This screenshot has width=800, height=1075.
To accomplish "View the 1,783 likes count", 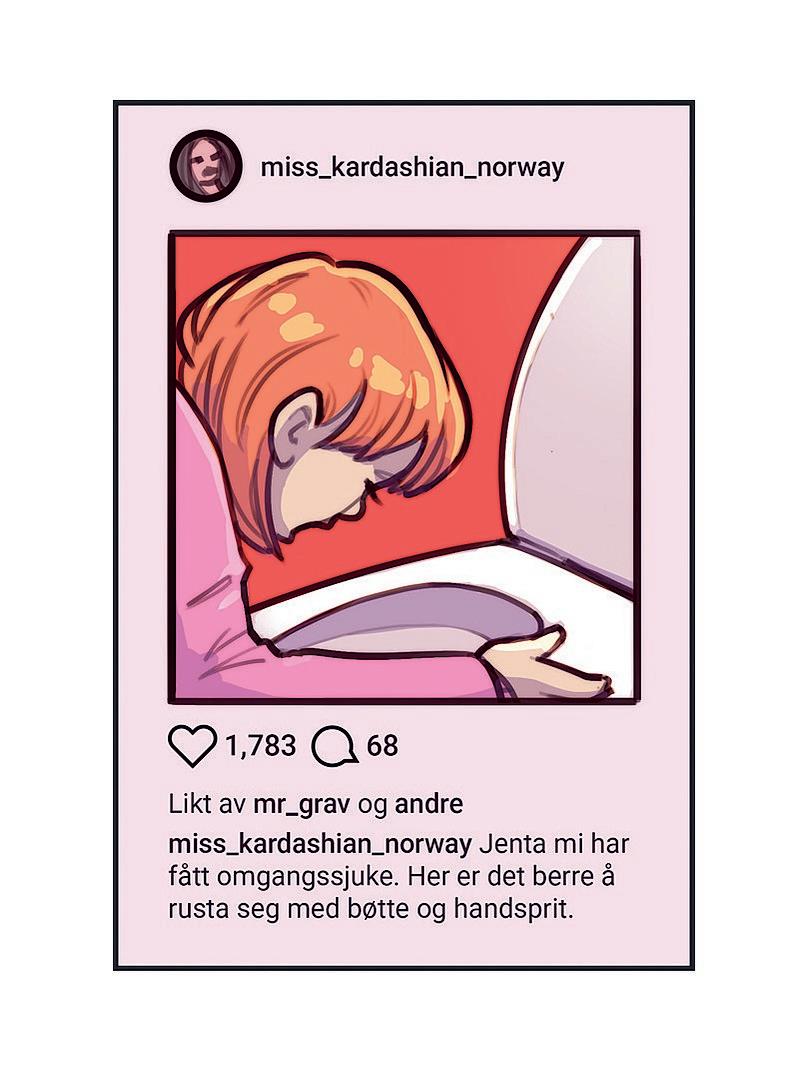I will [260, 746].
